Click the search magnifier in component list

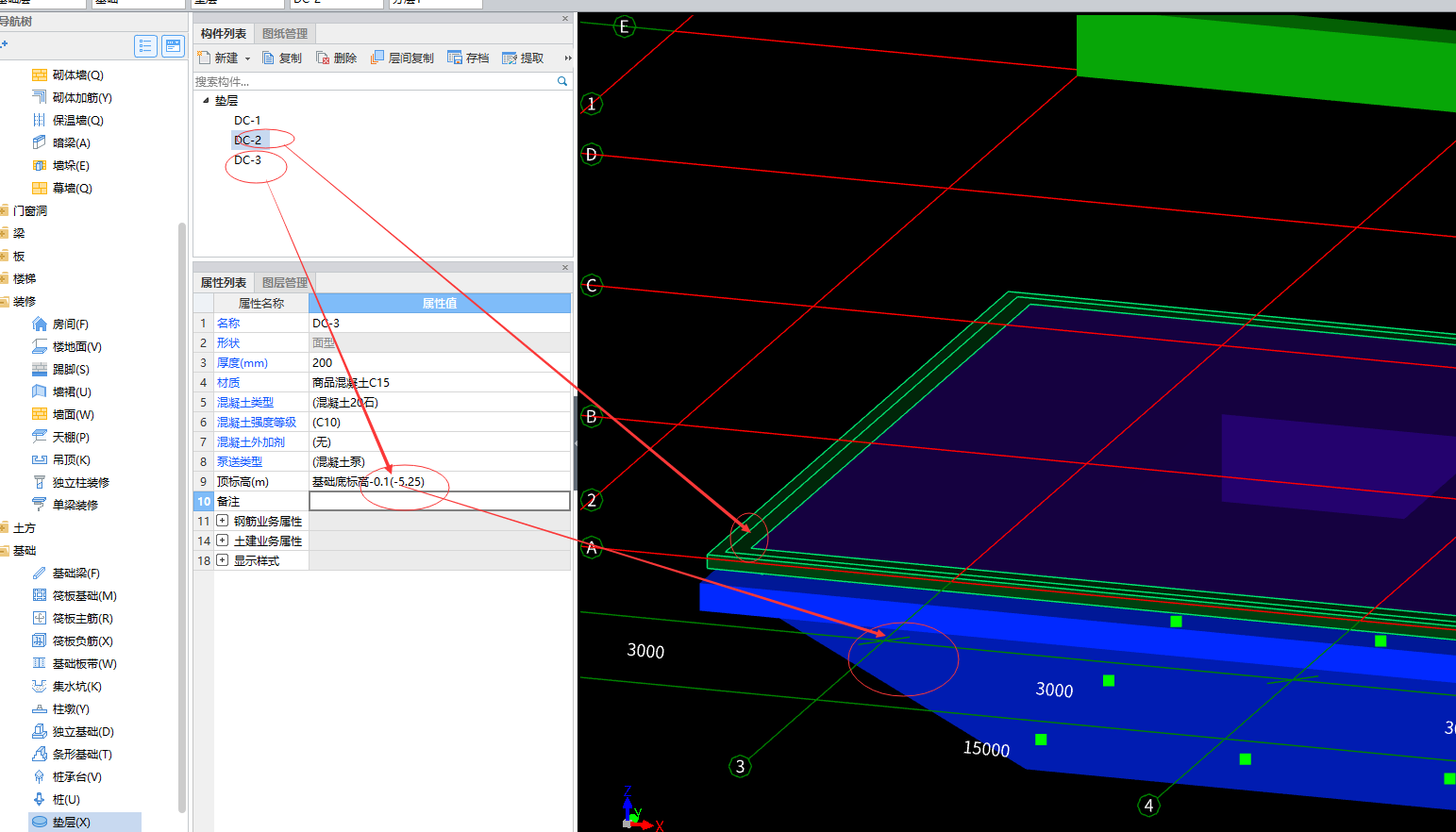click(x=562, y=81)
